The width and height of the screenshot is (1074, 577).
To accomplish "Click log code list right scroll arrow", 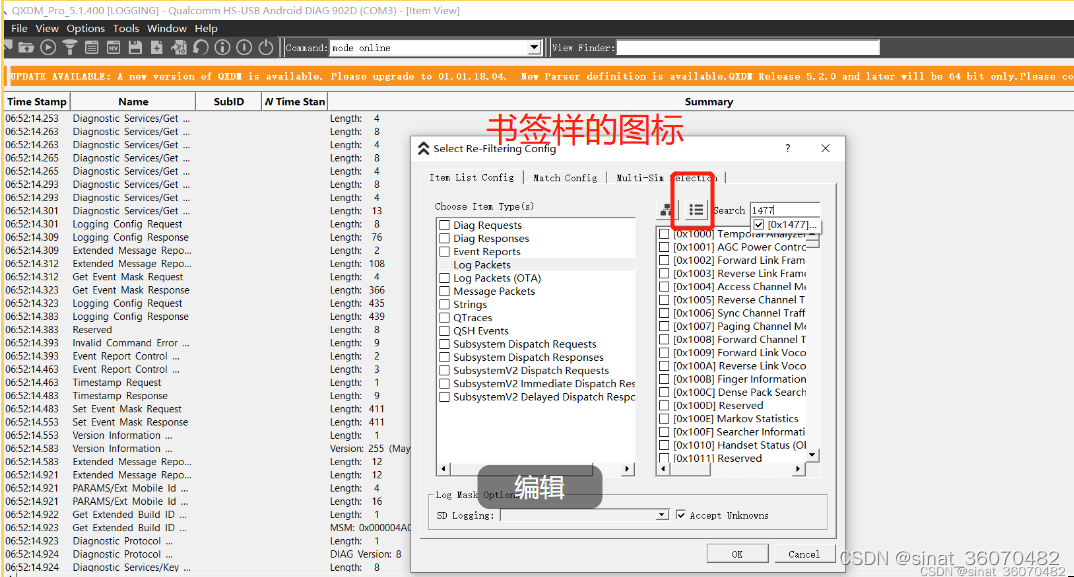I will point(797,469).
